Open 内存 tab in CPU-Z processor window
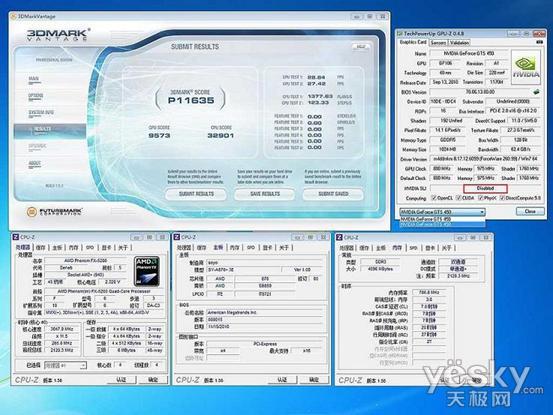The image size is (553, 415). 73,248
